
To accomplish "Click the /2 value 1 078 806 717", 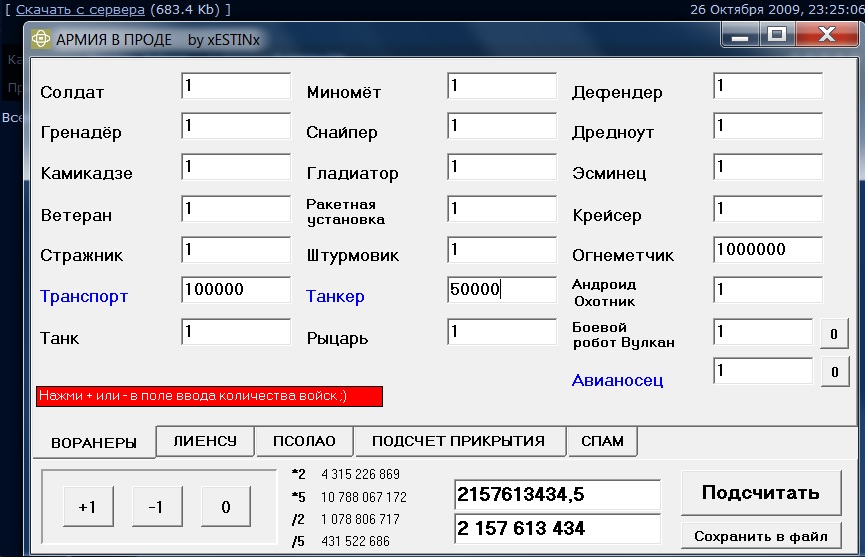I will tap(360, 519).
